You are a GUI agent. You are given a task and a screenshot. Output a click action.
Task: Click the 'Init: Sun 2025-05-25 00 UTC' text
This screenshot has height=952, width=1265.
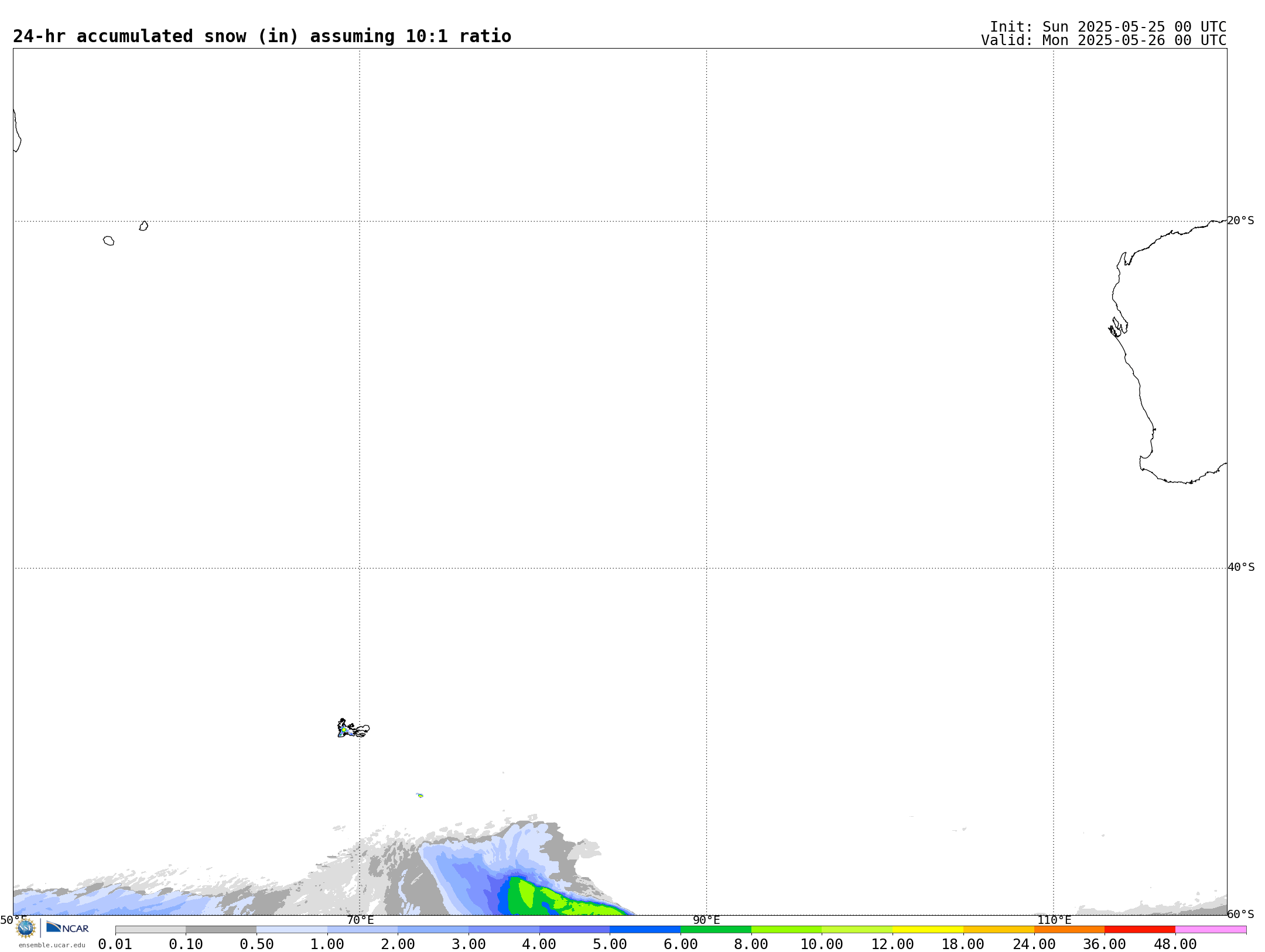coord(1108,27)
